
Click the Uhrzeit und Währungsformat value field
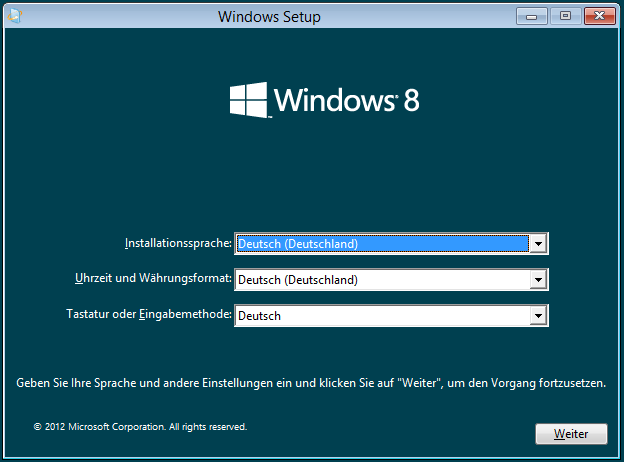tap(381, 280)
